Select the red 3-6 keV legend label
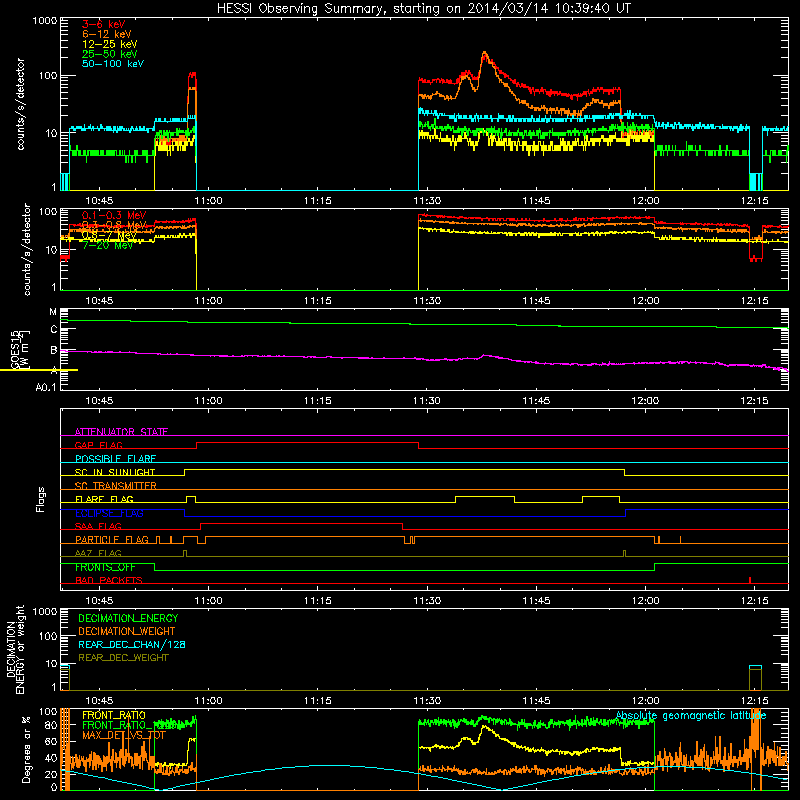The image size is (800, 800). [x=104, y=24]
